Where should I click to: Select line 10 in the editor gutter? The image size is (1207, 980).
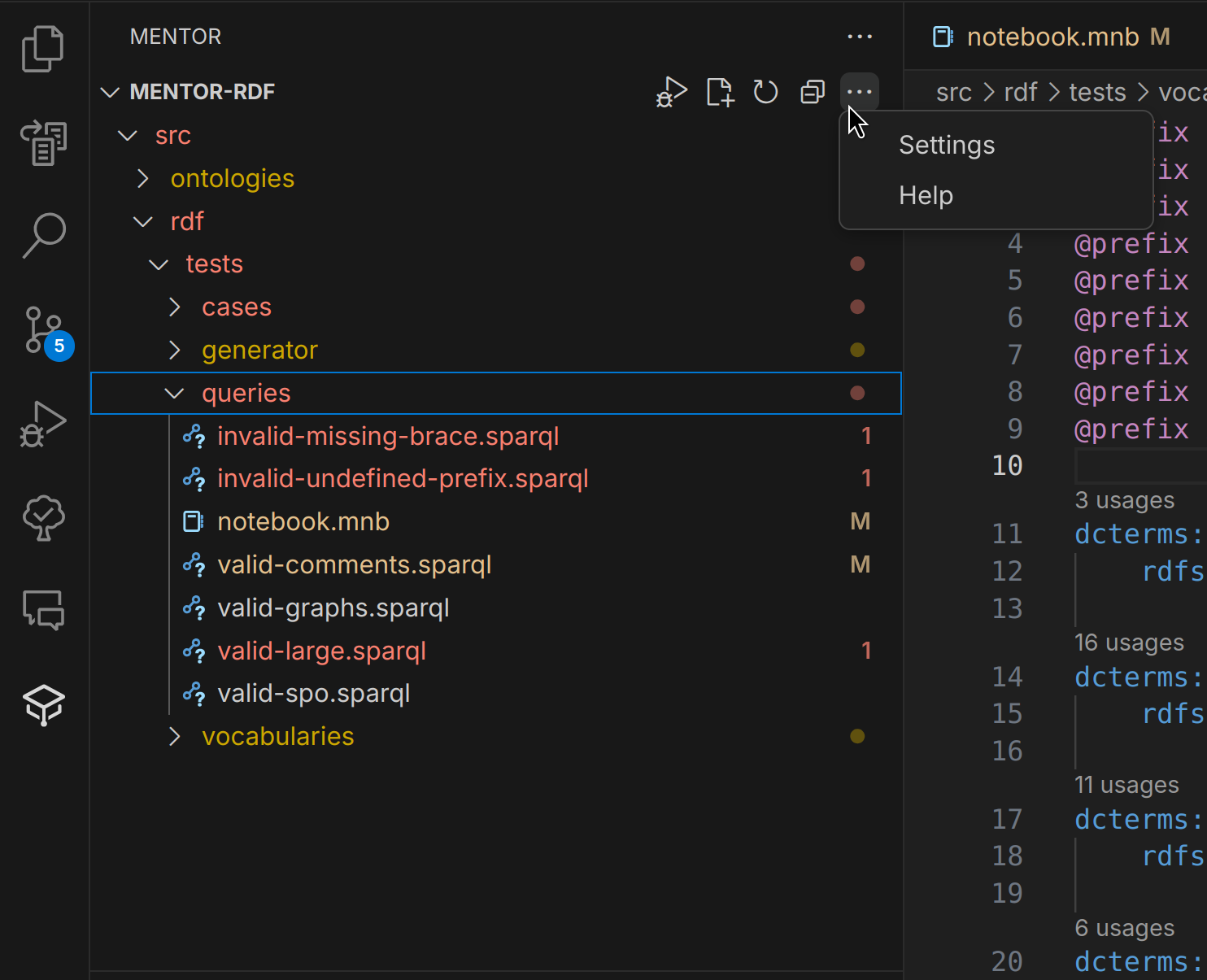click(1007, 465)
